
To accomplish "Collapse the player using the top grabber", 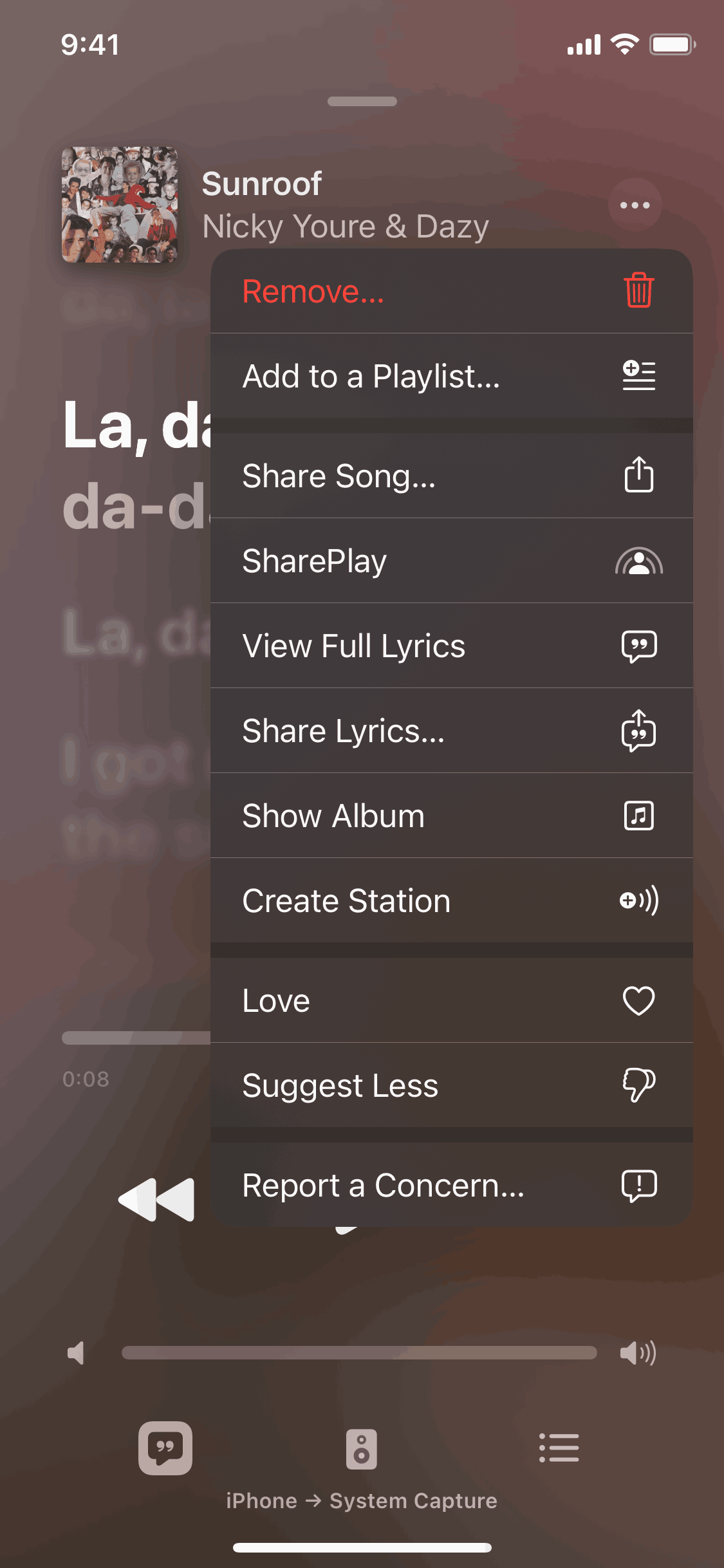I will point(362,101).
